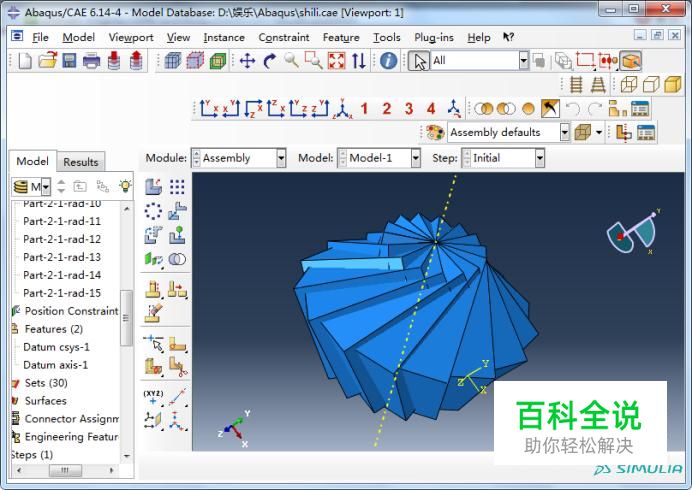Open the Query information tool
The height and width of the screenshot is (490, 692).
[x=388, y=60]
